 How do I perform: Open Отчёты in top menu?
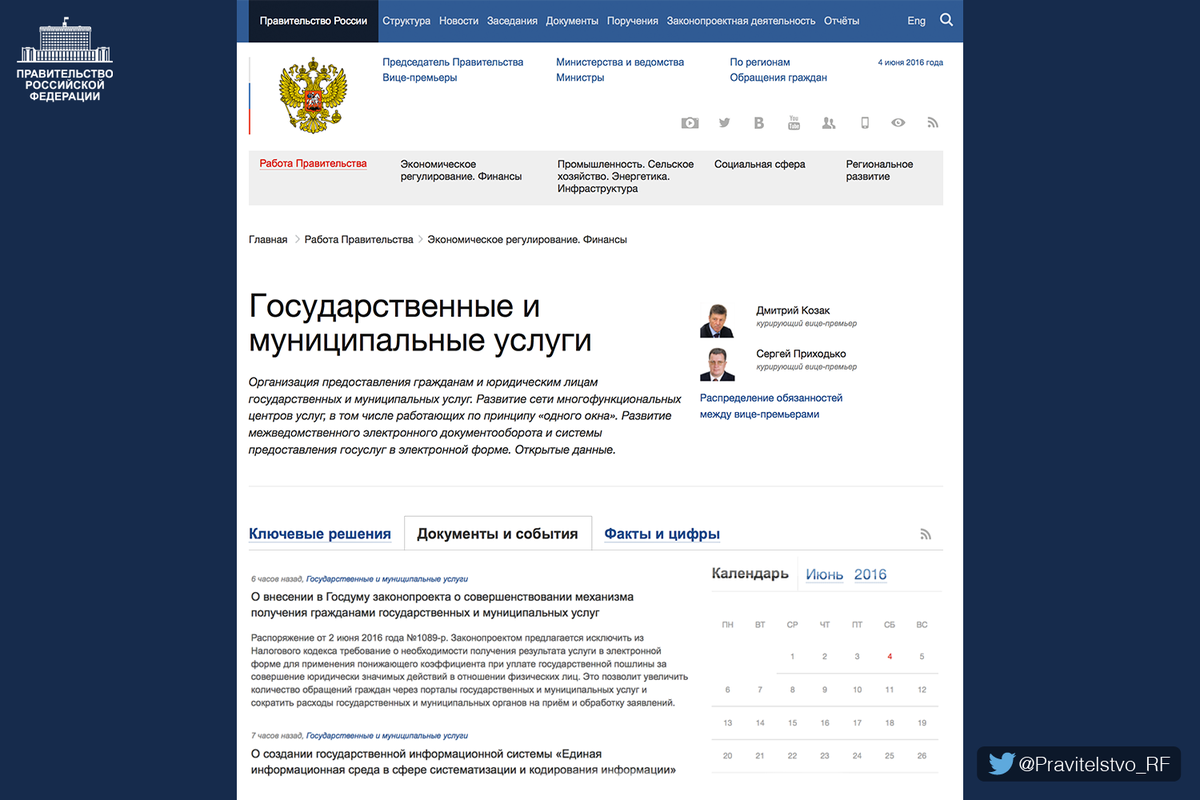[842, 21]
